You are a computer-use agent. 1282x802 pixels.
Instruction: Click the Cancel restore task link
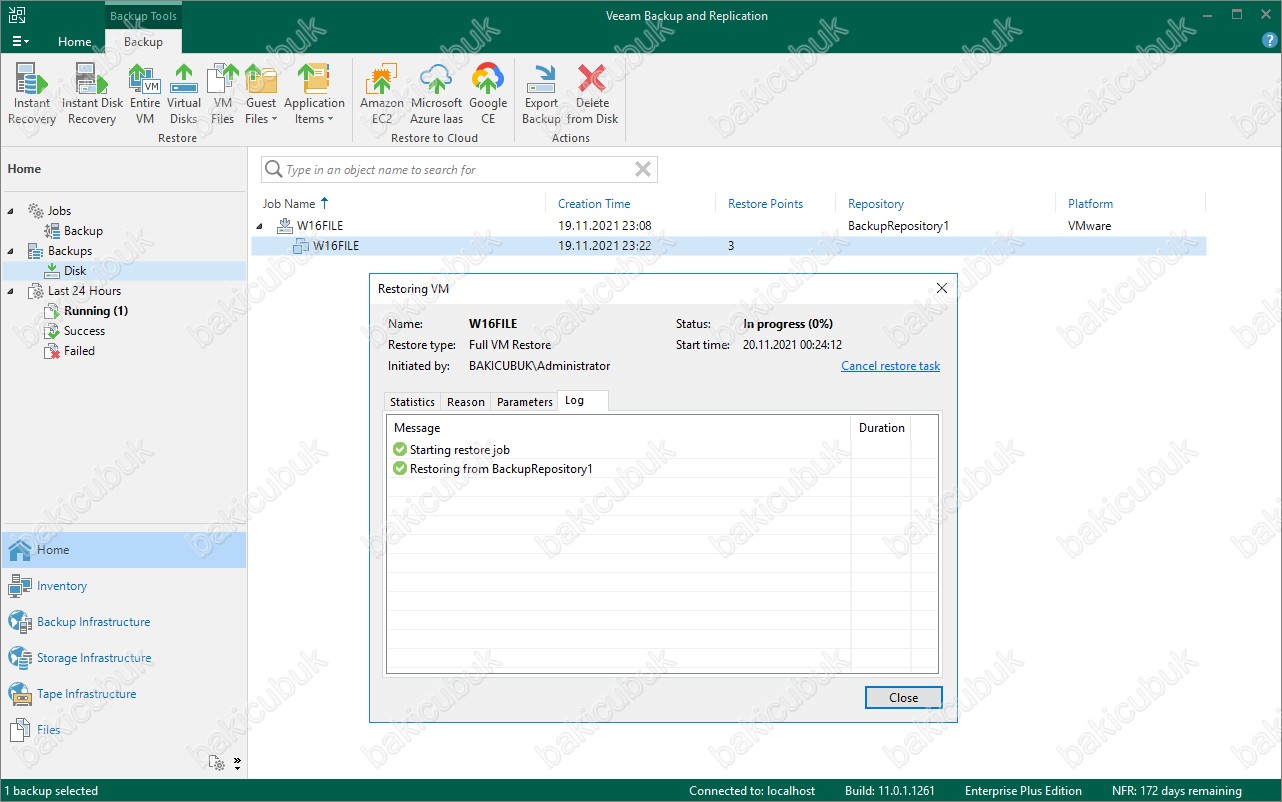coord(890,366)
